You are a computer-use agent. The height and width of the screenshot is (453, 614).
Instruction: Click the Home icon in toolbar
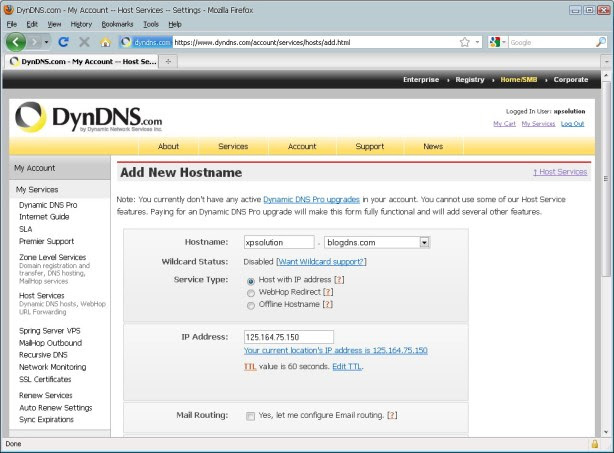click(105, 42)
